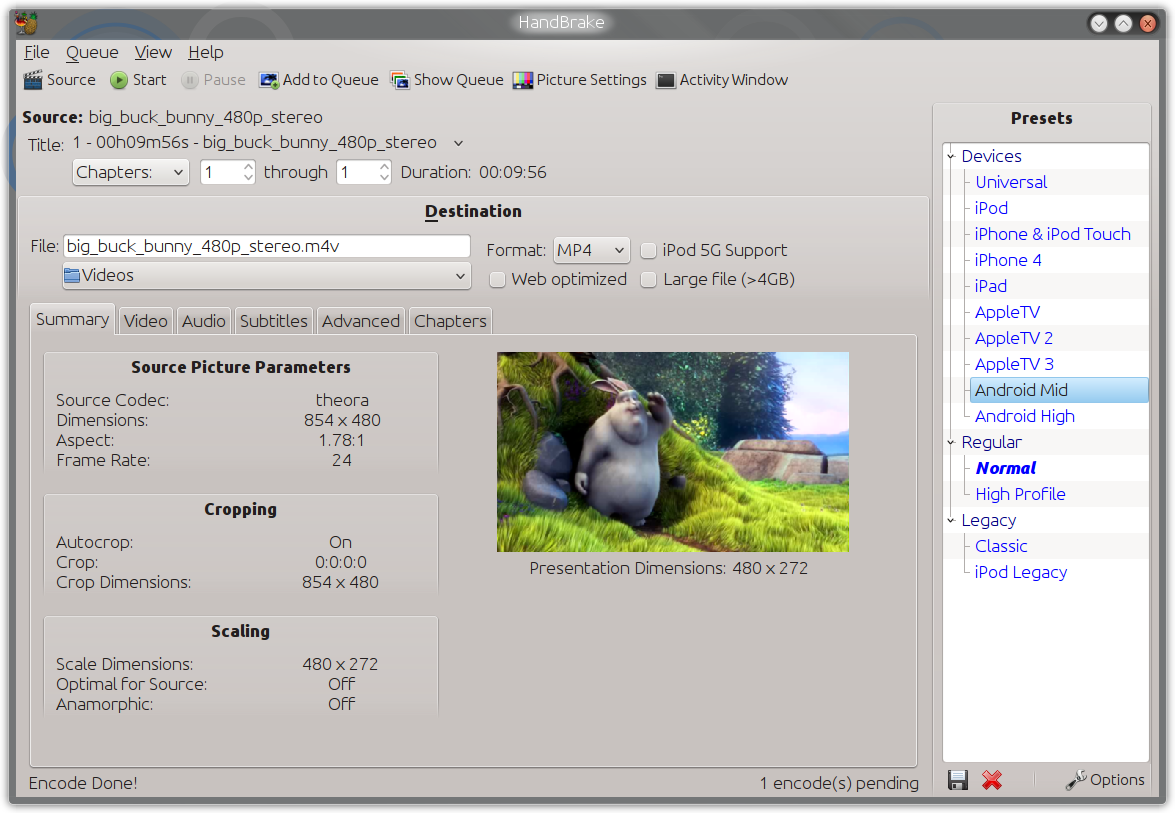Switch to the Subtitles tab
This screenshot has height=813, width=1175.
[274, 321]
